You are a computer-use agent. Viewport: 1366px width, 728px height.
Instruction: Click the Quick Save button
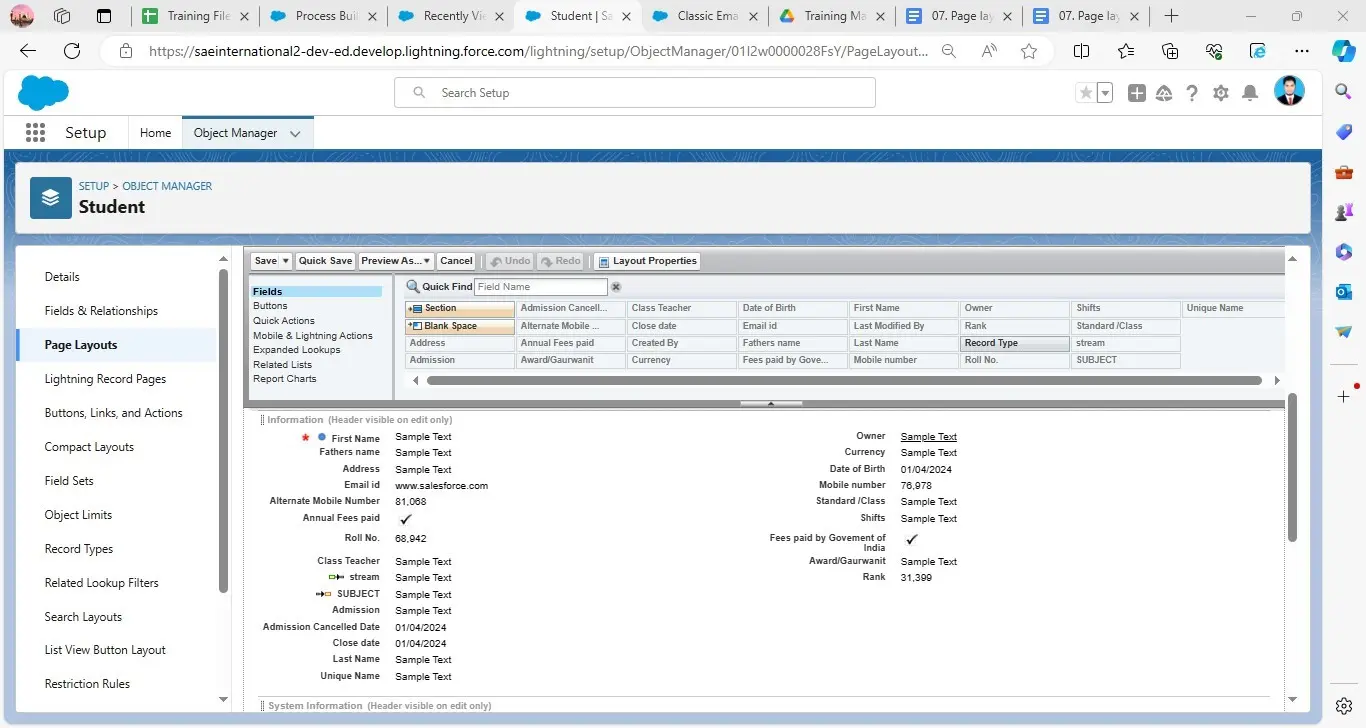[325, 261]
